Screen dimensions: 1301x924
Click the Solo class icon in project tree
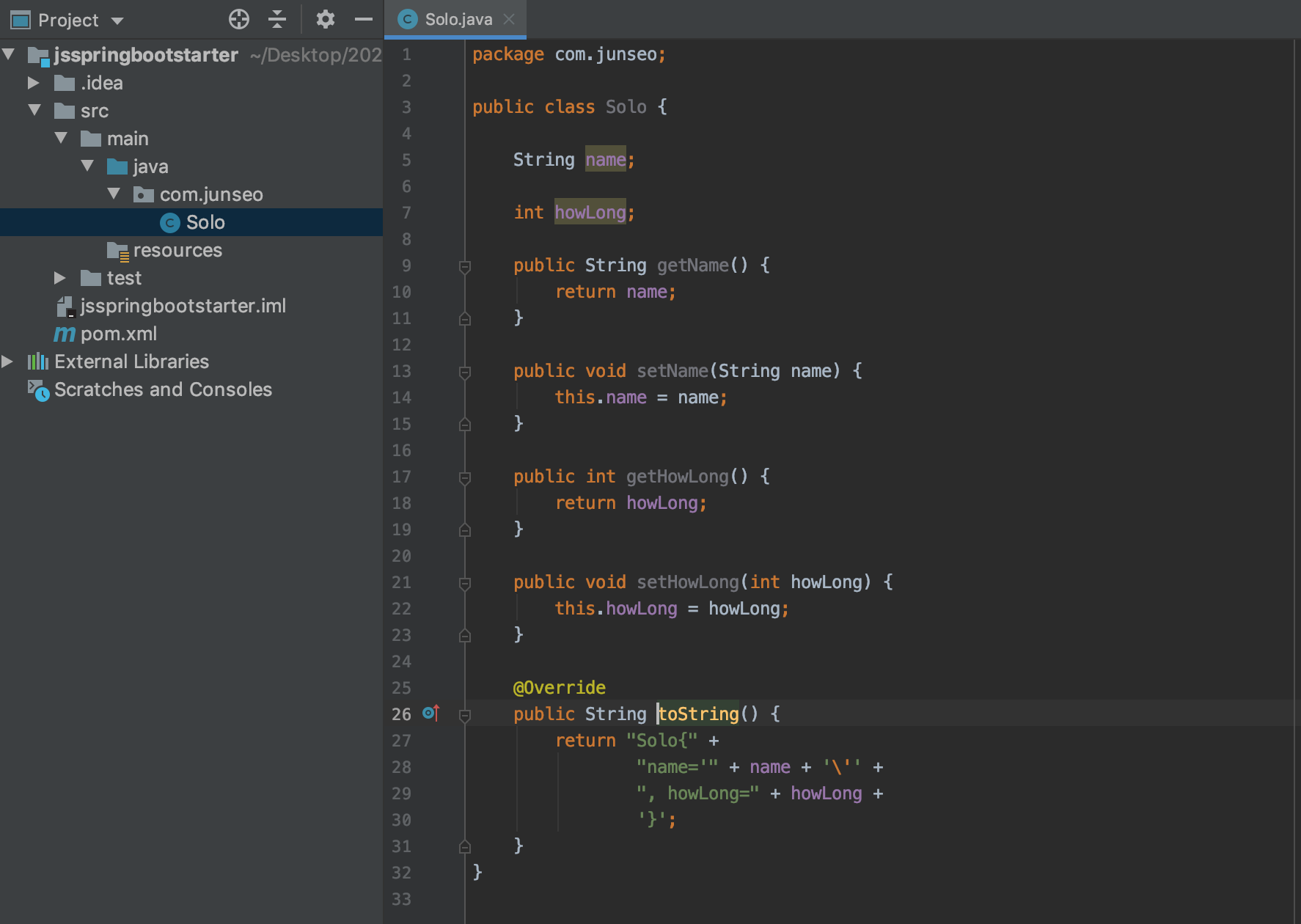[x=170, y=223]
